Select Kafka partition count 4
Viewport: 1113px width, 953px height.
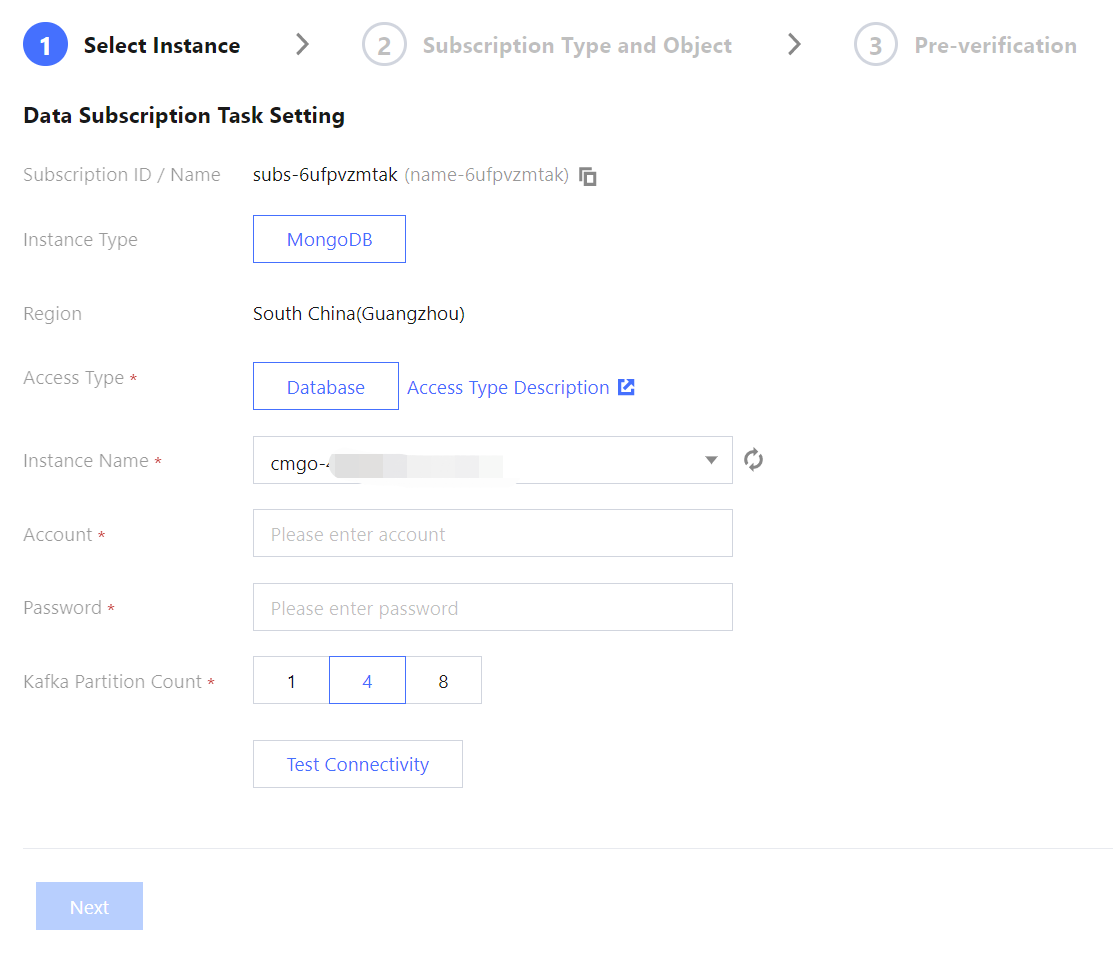point(367,680)
